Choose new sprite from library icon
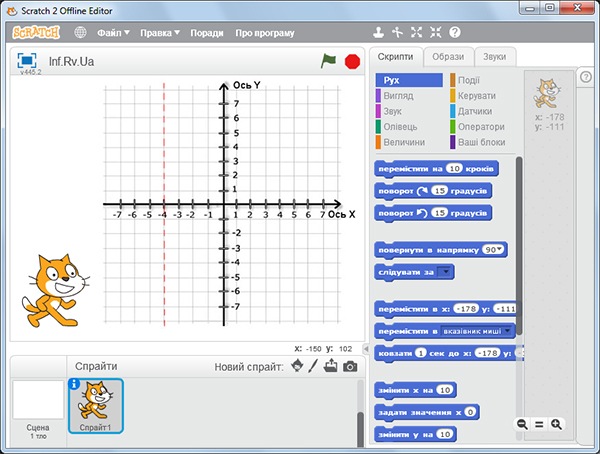This screenshot has height=454, width=600. (296, 367)
